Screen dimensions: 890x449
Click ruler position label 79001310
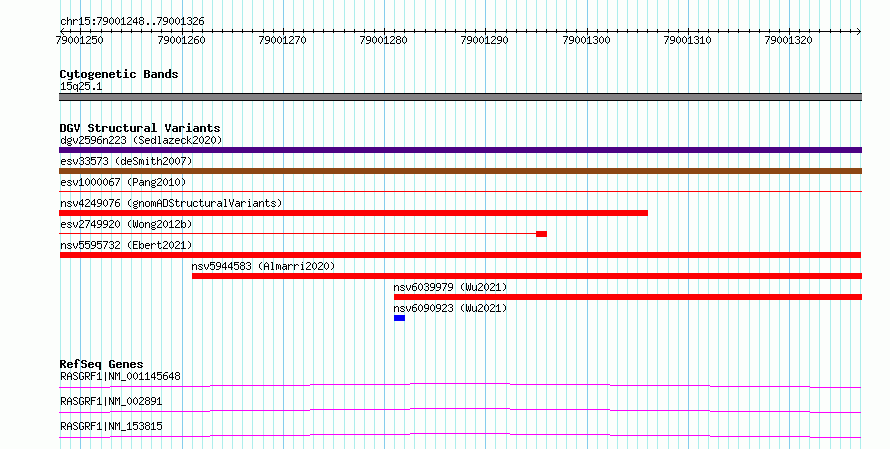(687, 40)
